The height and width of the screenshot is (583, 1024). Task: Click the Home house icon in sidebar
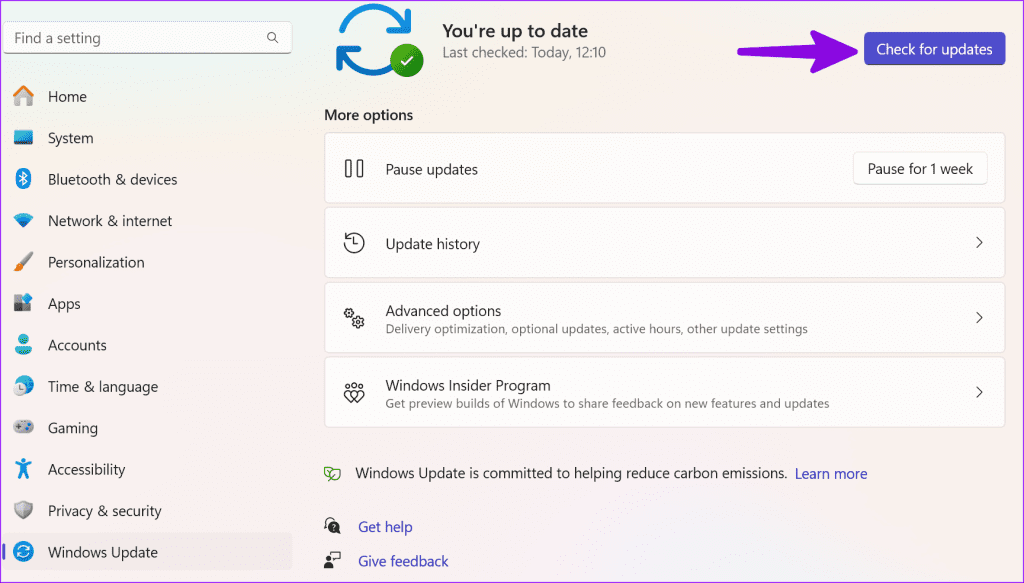[24, 96]
